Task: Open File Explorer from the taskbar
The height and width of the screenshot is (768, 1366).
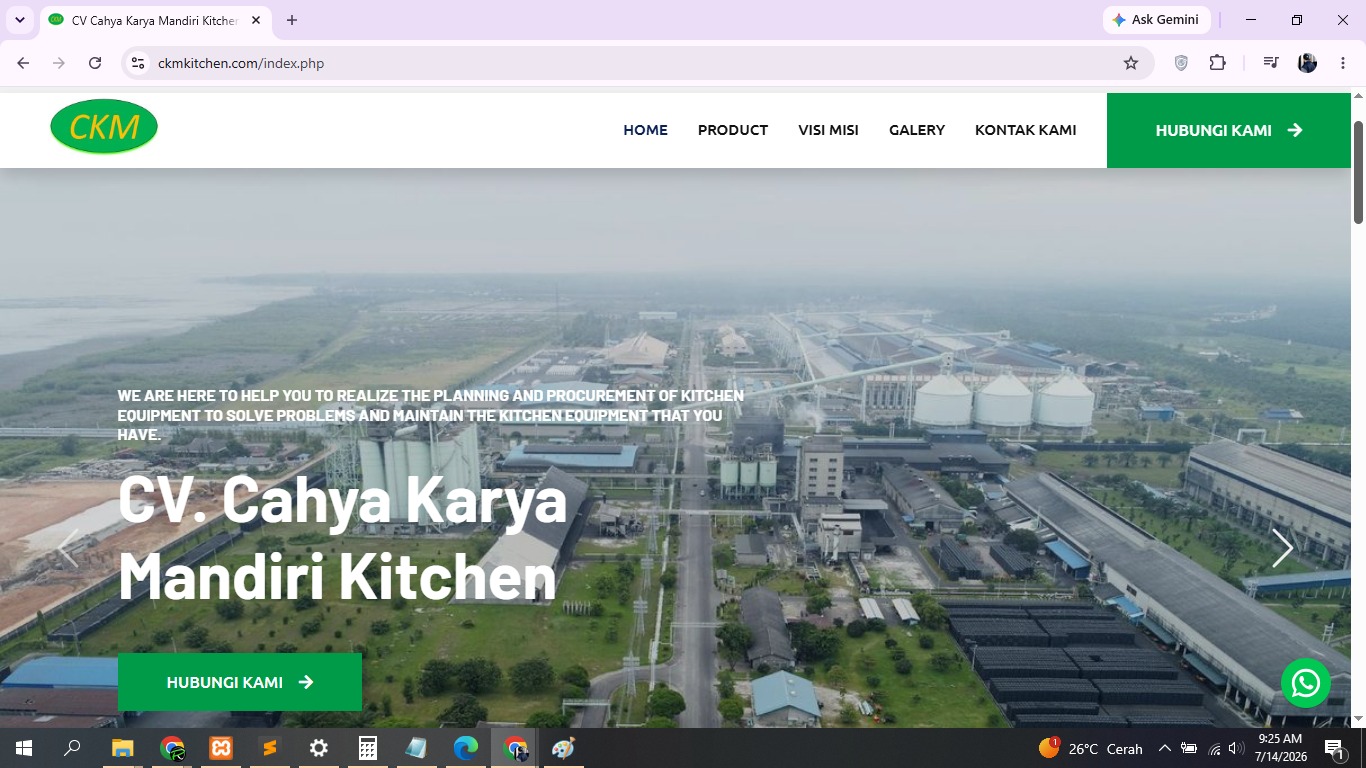Action: click(122, 748)
